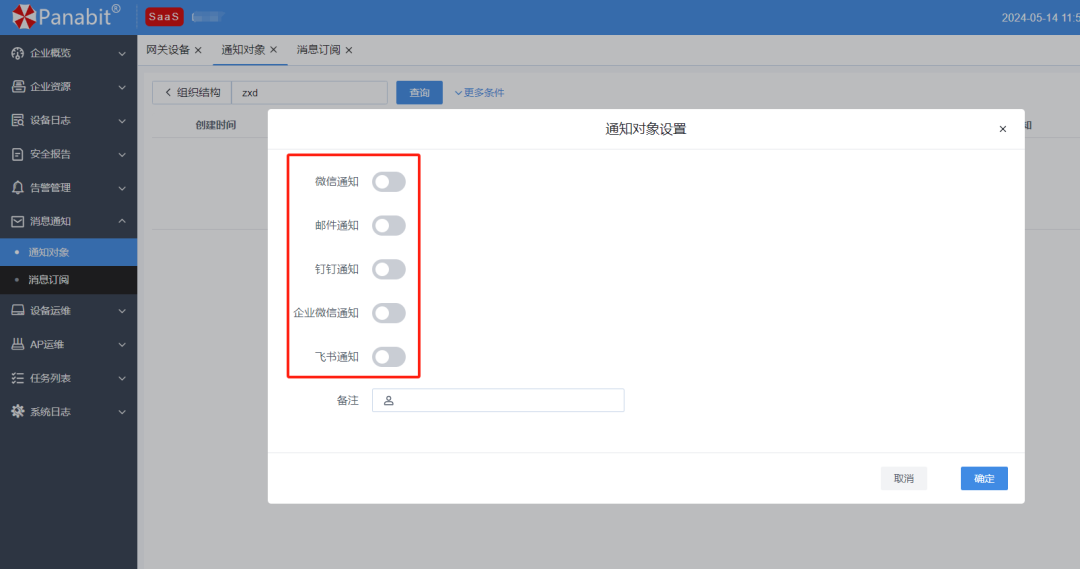Click the 安全报告 sidebar icon
This screenshot has height=569, width=1080.
tap(18, 154)
